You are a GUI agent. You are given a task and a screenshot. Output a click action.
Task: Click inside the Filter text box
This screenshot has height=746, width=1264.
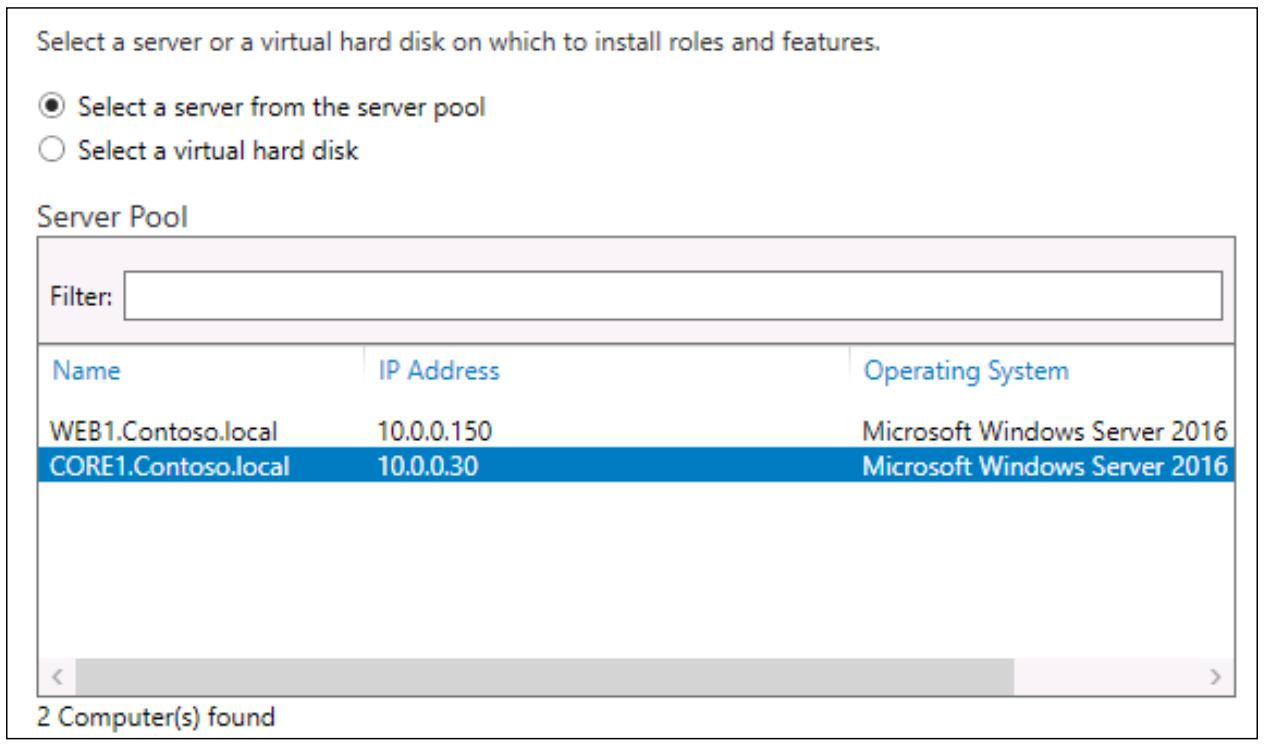tap(672, 295)
